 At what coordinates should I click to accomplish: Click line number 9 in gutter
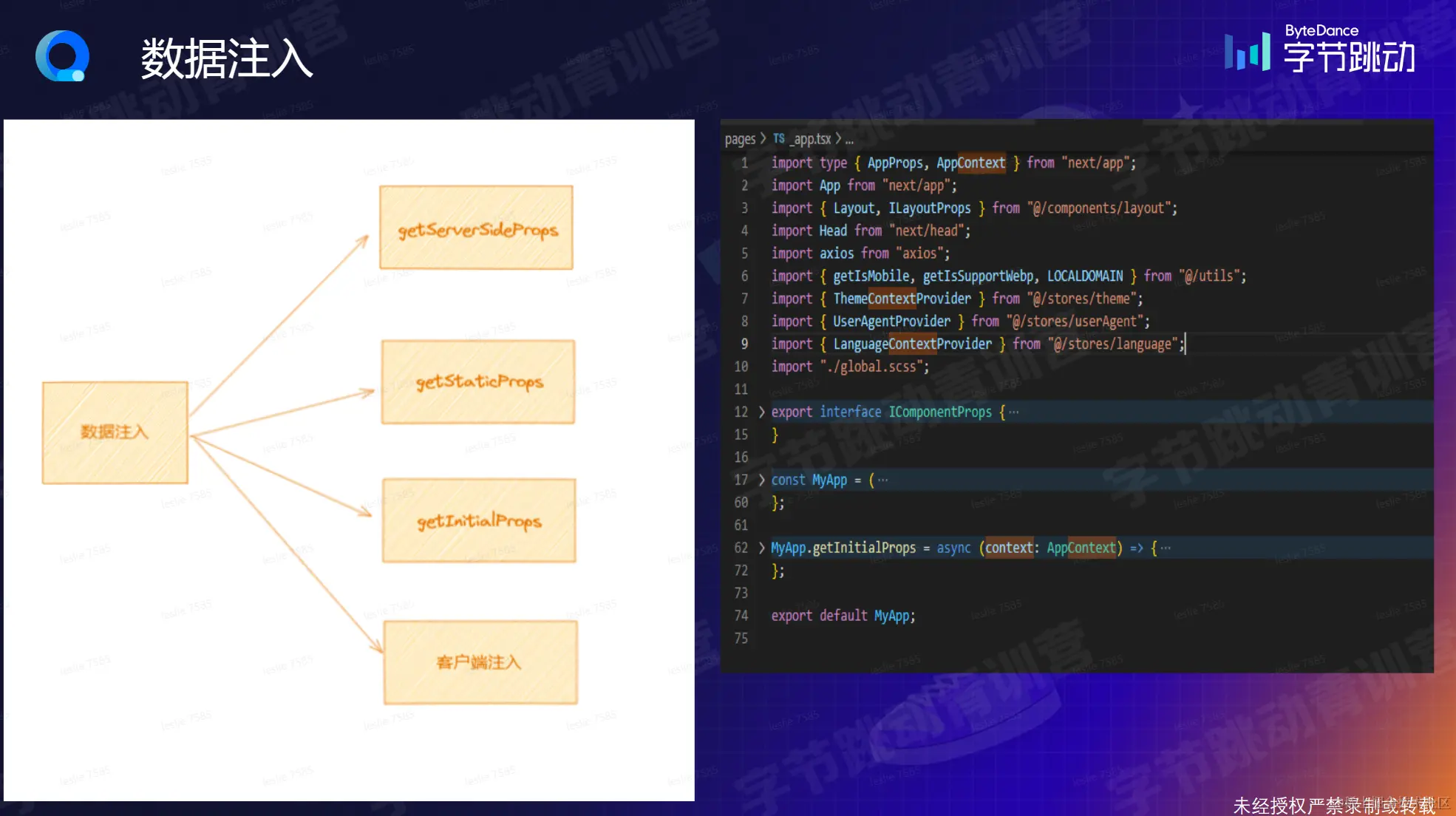click(x=744, y=344)
